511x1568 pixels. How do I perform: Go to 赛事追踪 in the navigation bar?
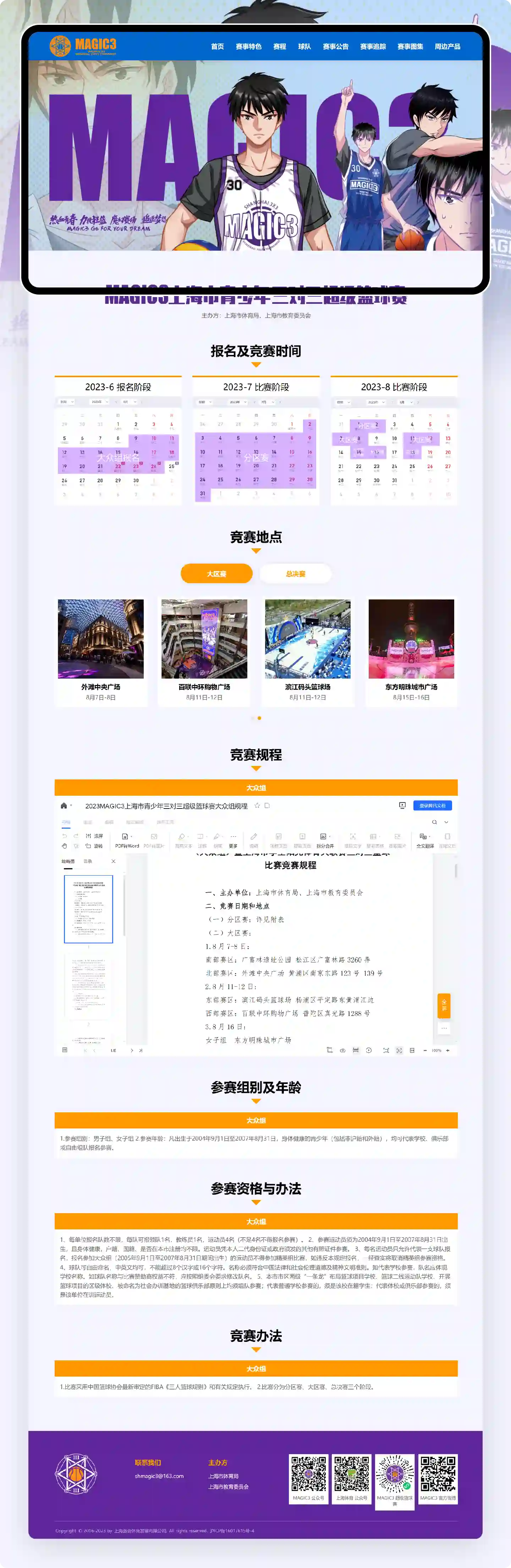pyautogui.click(x=373, y=46)
